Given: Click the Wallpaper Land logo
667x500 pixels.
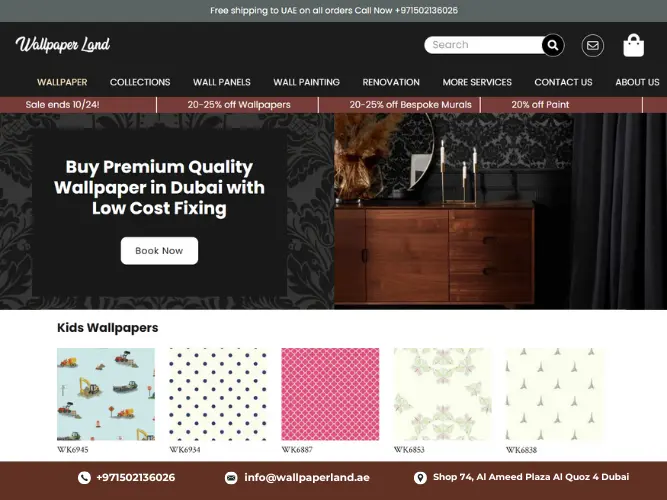Looking at the screenshot, I should click(63, 45).
